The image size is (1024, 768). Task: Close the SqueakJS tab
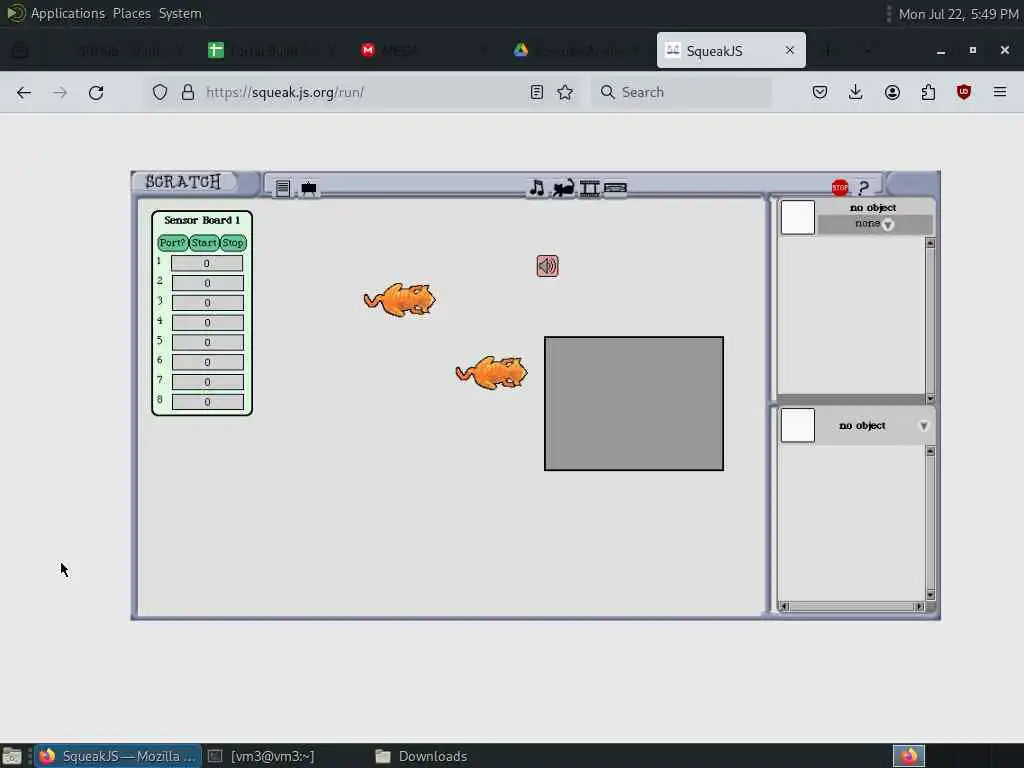click(790, 50)
